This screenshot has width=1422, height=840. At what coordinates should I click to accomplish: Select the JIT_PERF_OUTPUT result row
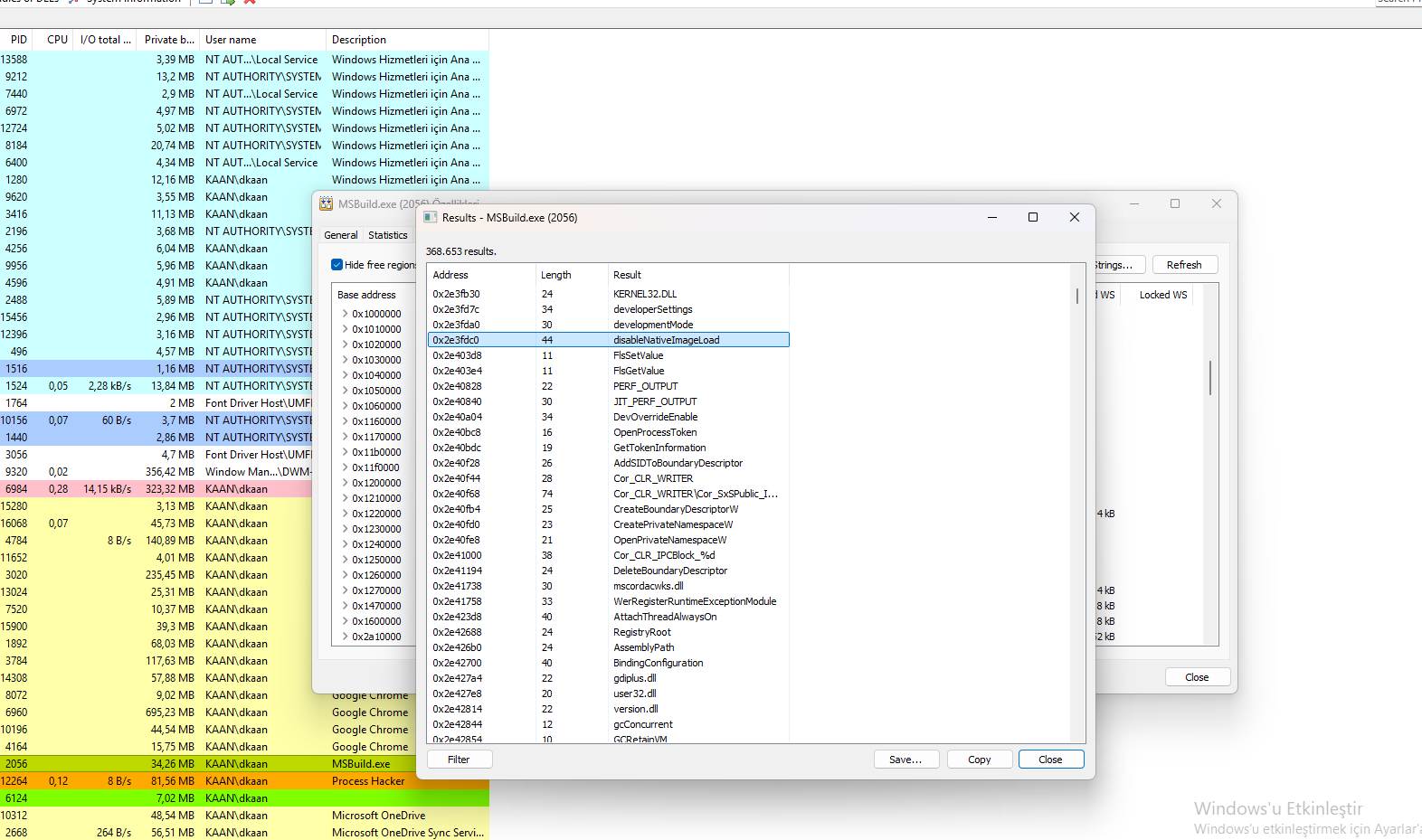tap(608, 401)
